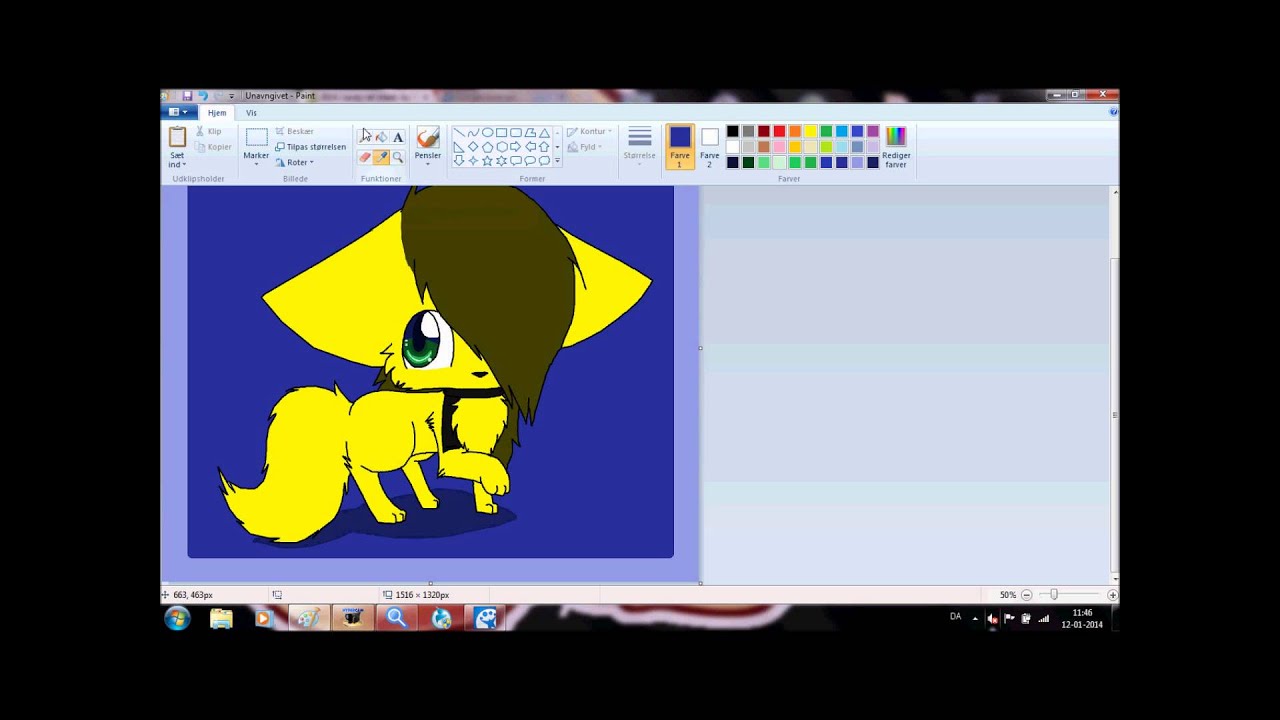Click the Sæt ind clipboard icon

coord(177,138)
